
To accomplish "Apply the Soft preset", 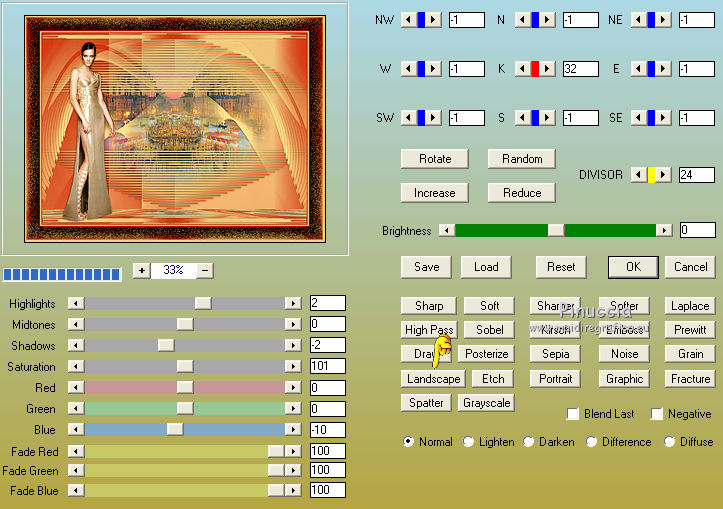I will coord(489,306).
